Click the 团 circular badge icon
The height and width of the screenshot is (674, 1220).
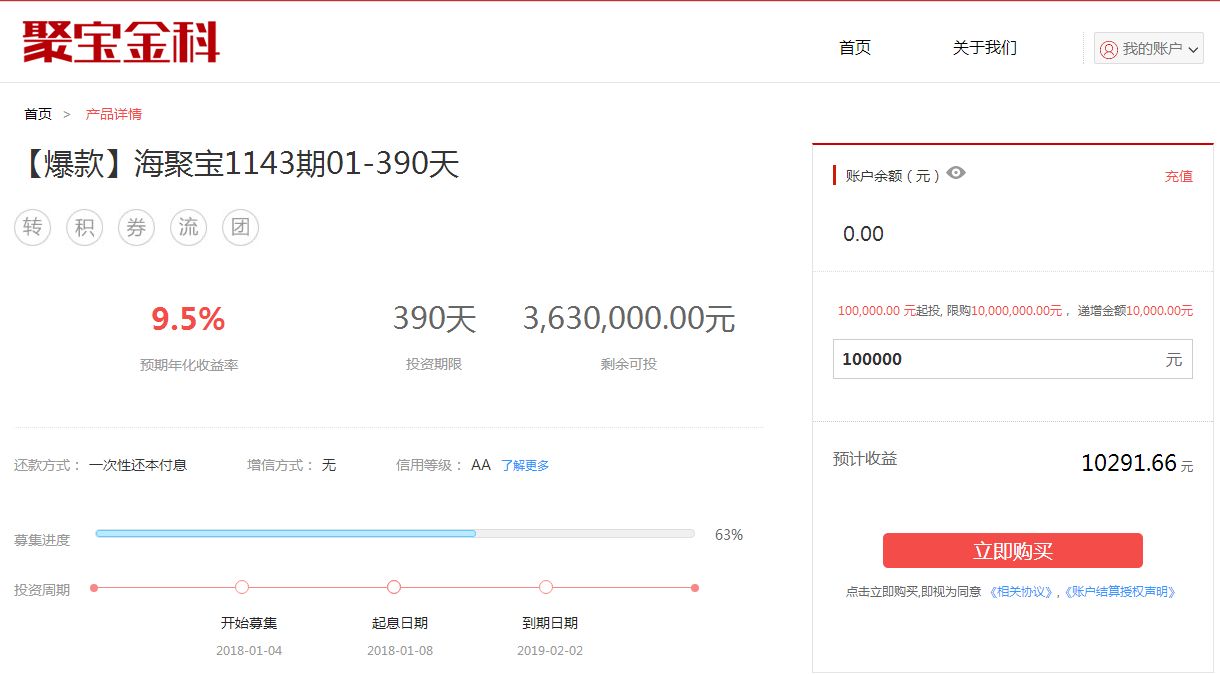[240, 227]
